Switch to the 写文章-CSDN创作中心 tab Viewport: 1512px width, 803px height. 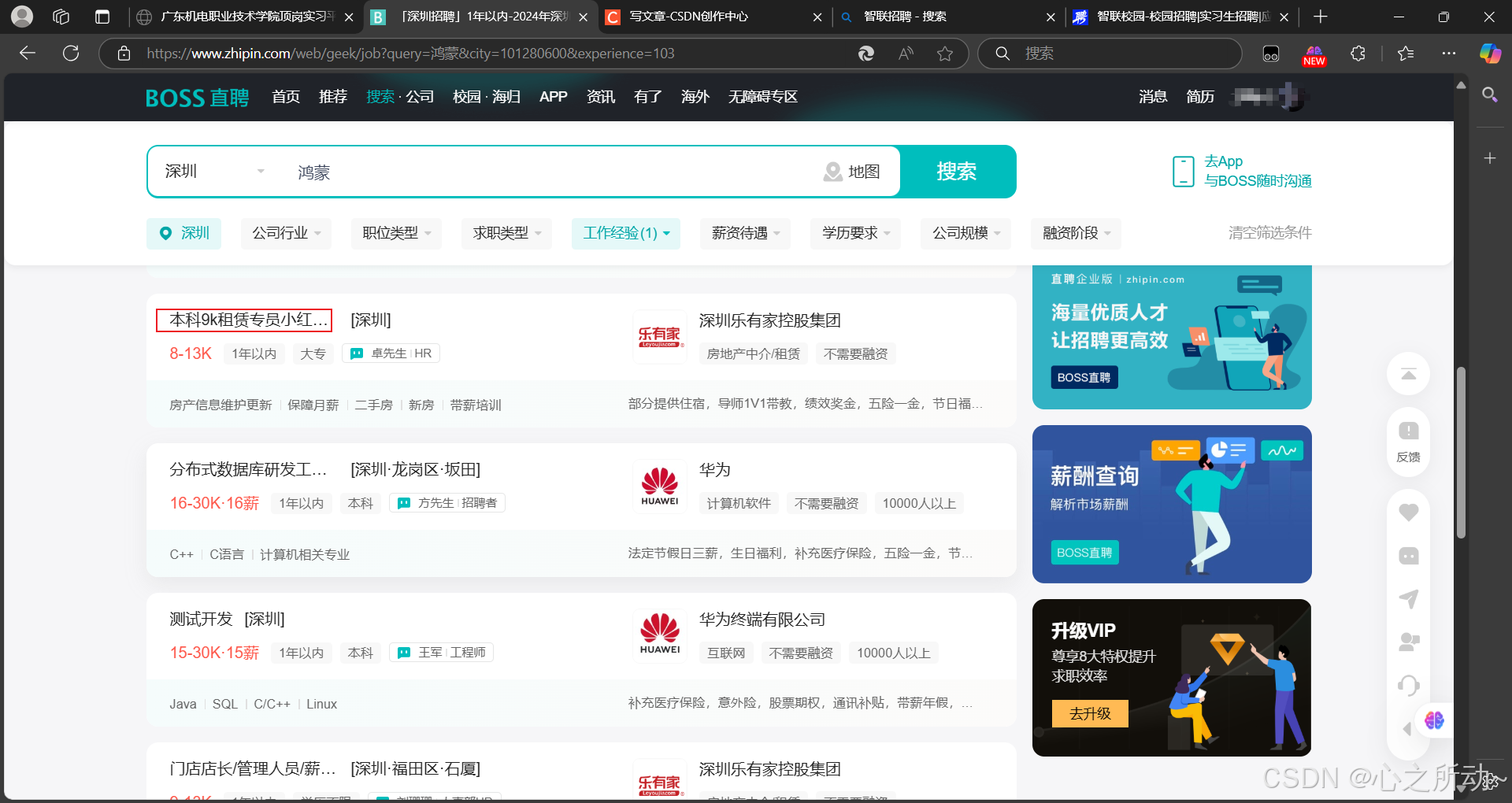click(713, 17)
